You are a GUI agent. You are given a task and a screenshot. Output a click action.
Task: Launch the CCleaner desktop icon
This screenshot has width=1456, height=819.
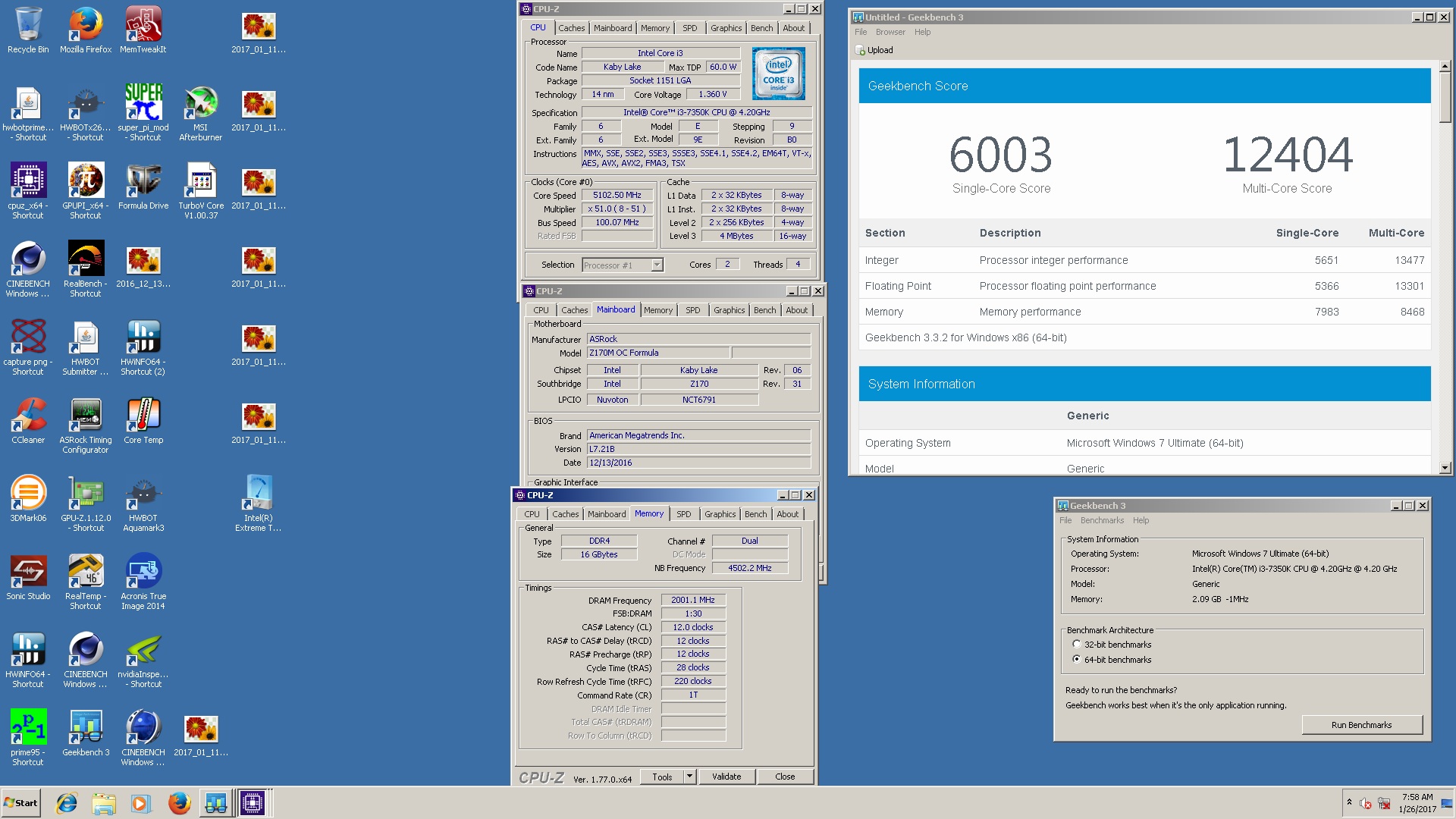coord(28,420)
